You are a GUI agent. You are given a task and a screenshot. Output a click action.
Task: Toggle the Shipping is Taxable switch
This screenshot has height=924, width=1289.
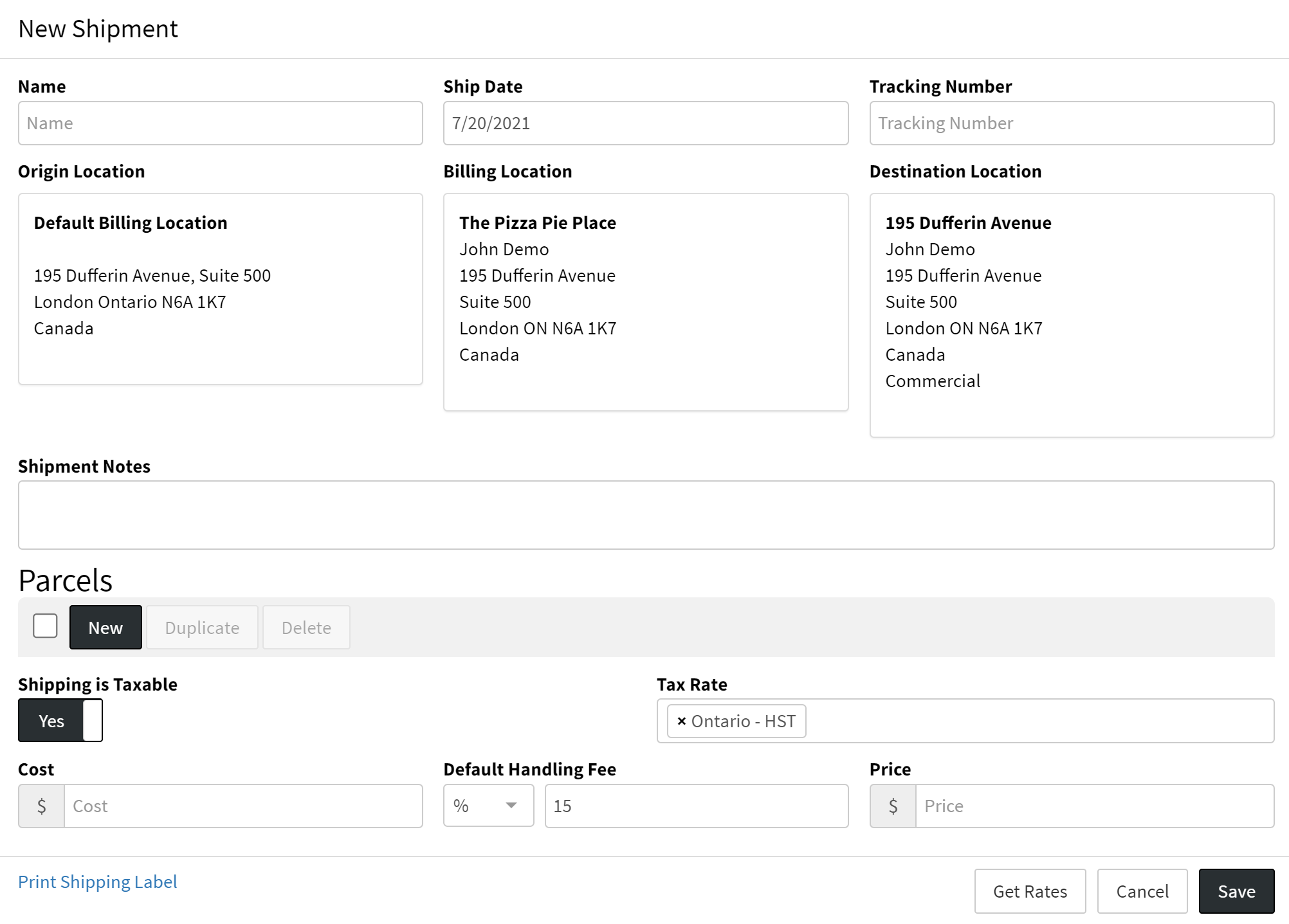pos(60,721)
